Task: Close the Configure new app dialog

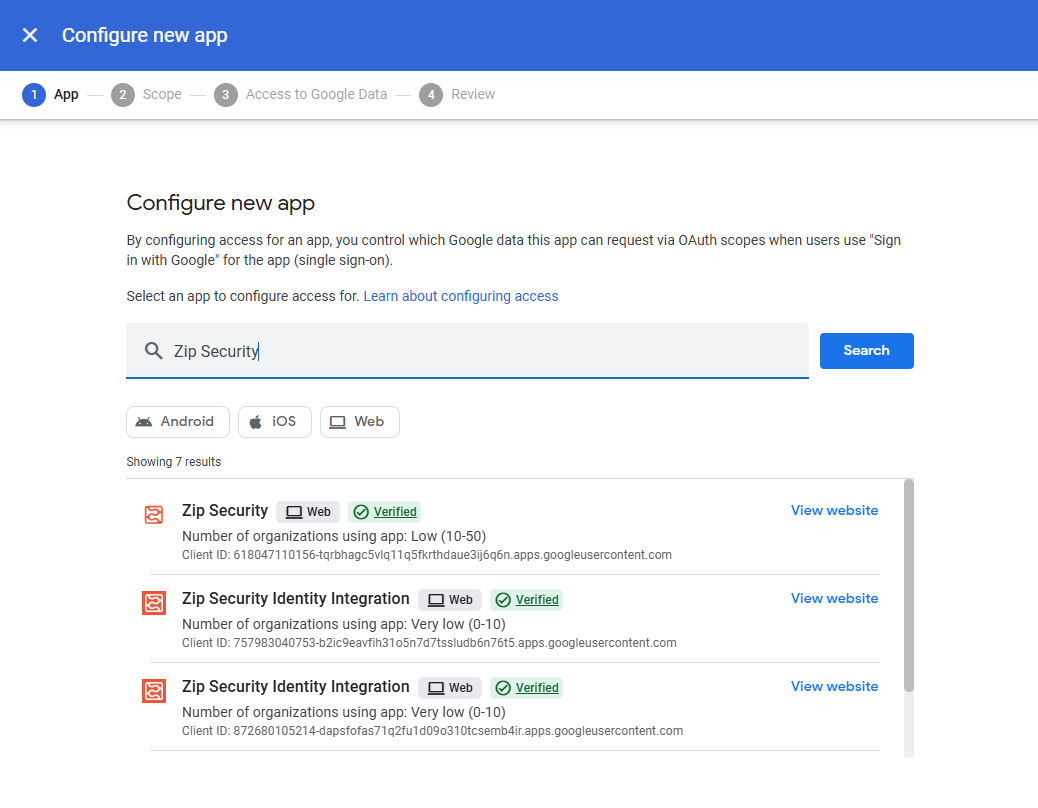Action: [30, 35]
